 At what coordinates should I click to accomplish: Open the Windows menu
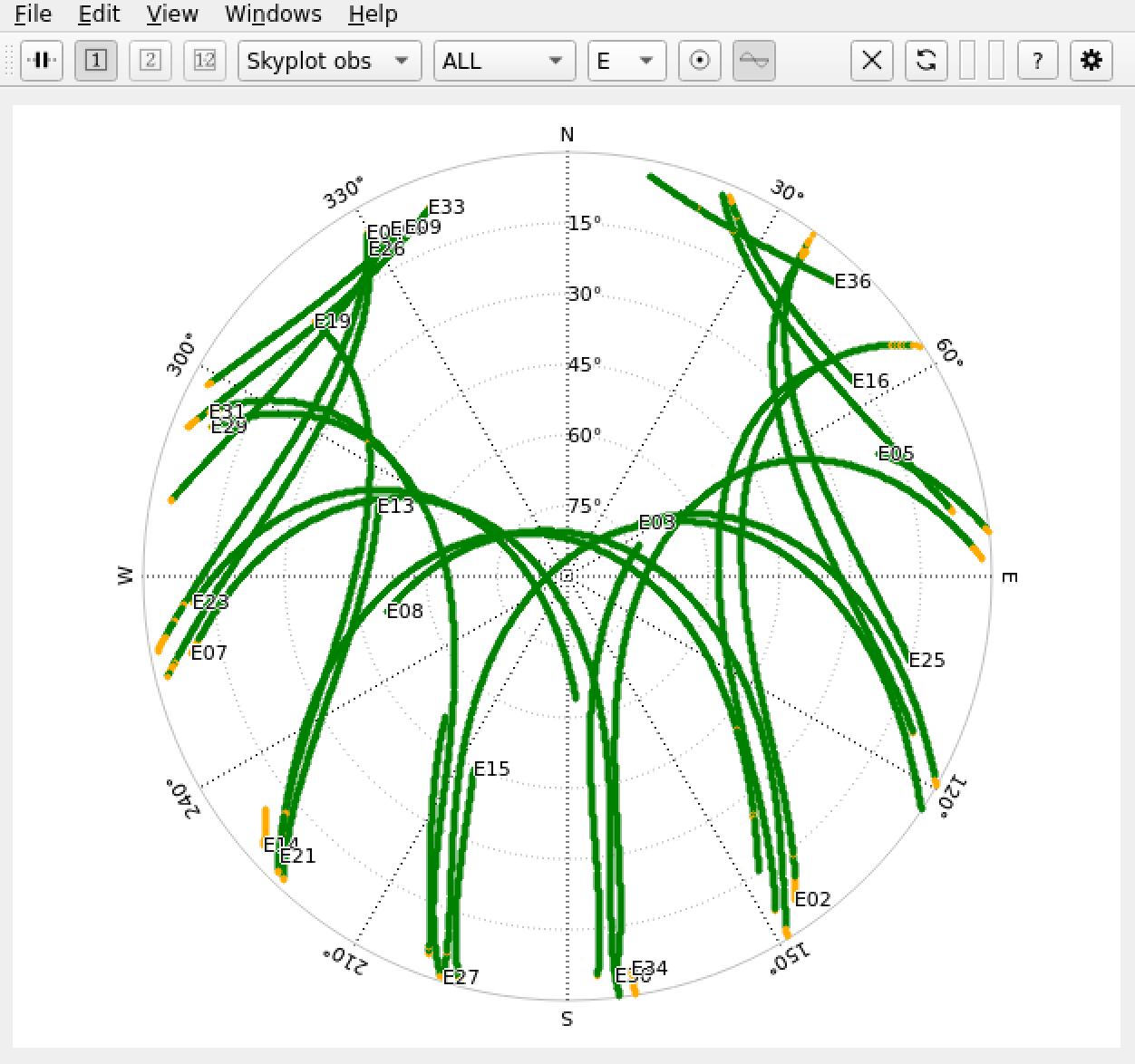point(274,14)
